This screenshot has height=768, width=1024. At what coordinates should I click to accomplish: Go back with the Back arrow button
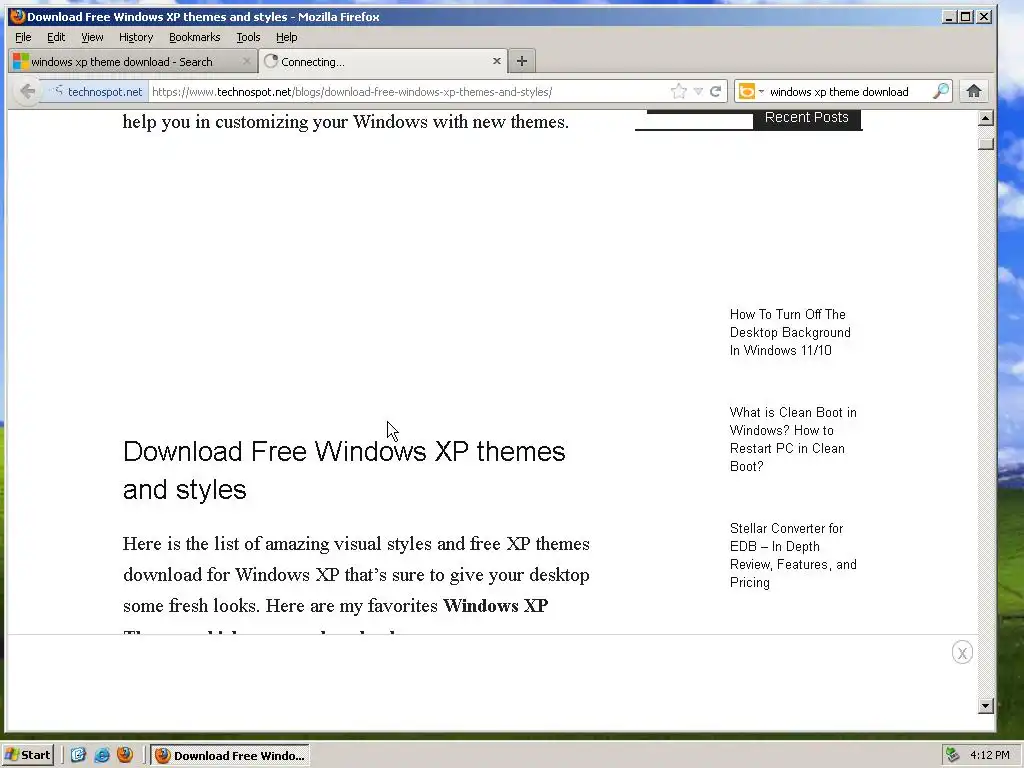[27, 91]
